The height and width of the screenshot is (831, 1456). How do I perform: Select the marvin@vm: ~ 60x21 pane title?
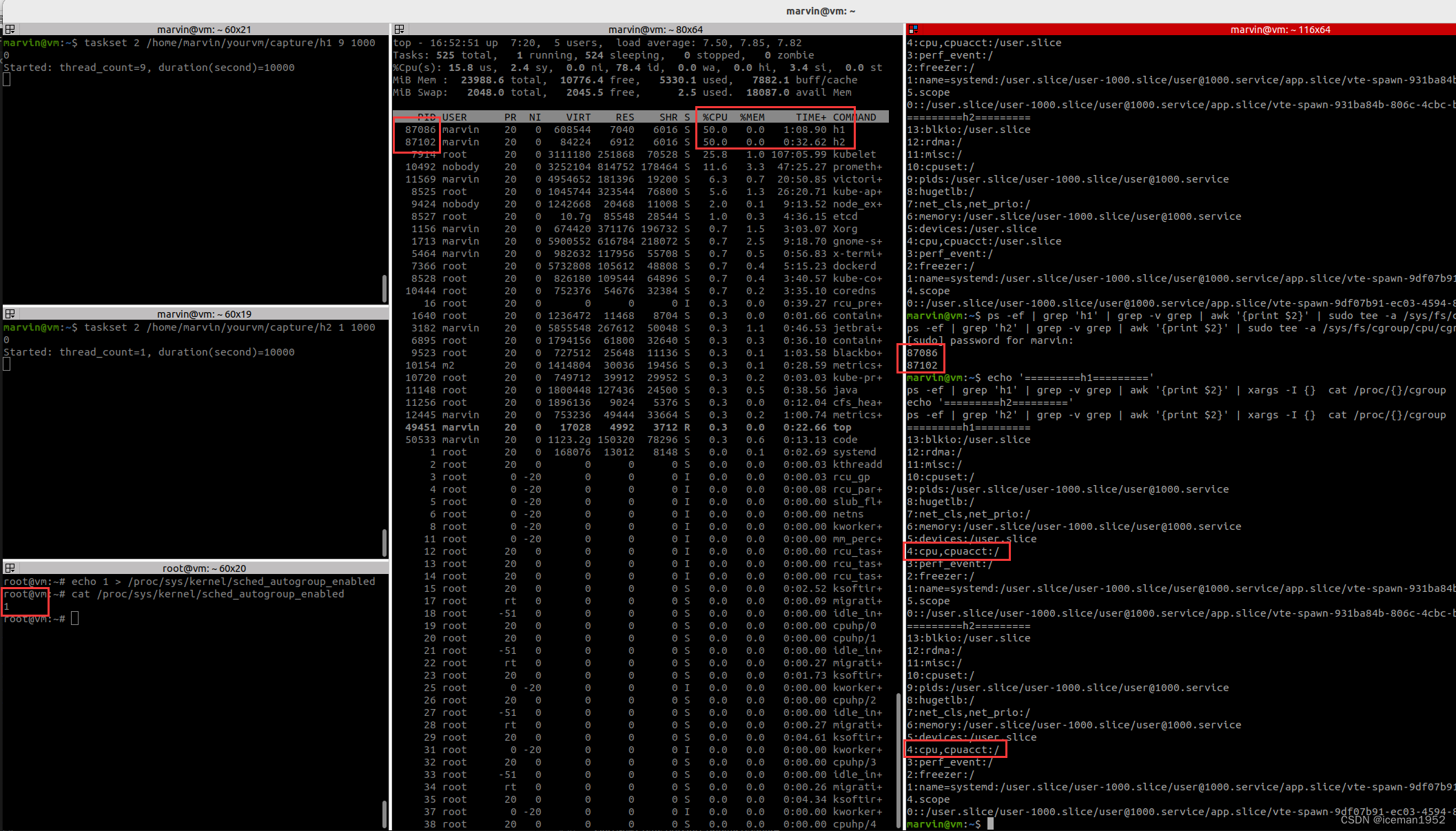(204, 30)
